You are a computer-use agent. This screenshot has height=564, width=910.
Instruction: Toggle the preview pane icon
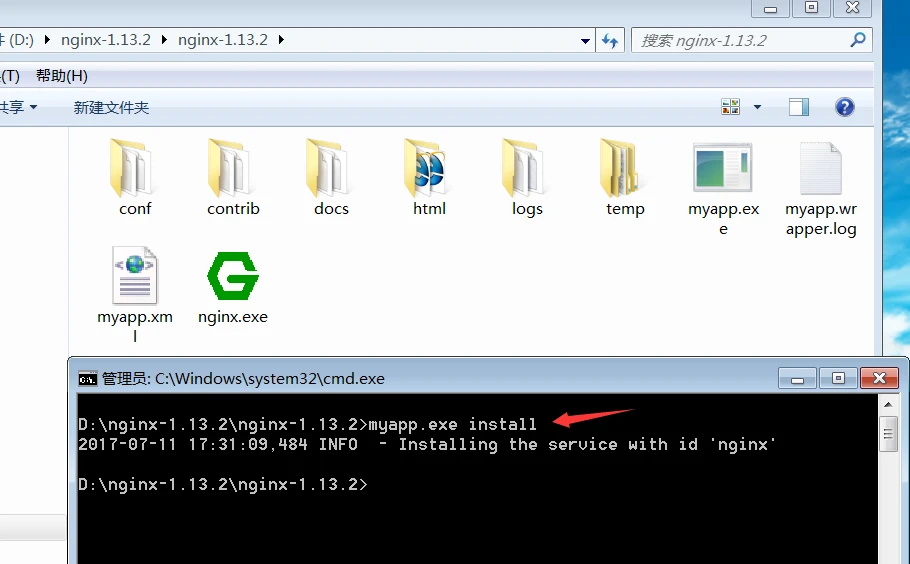click(799, 107)
